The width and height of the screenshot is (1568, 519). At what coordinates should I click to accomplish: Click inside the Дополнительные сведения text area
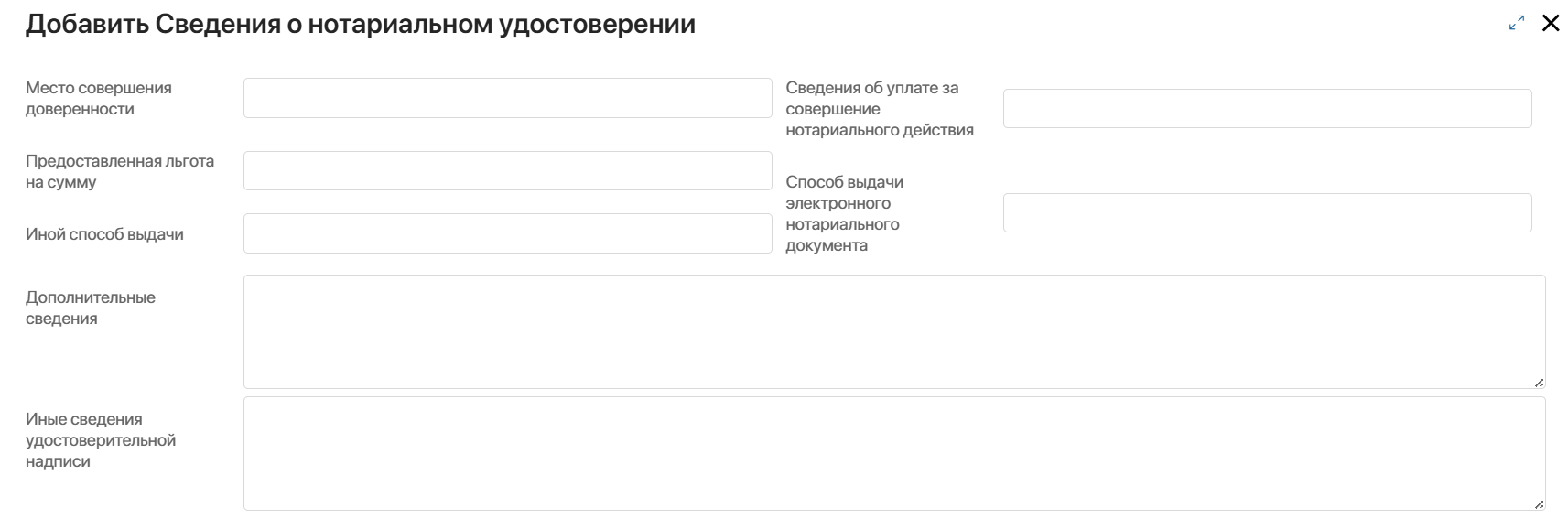click(894, 331)
